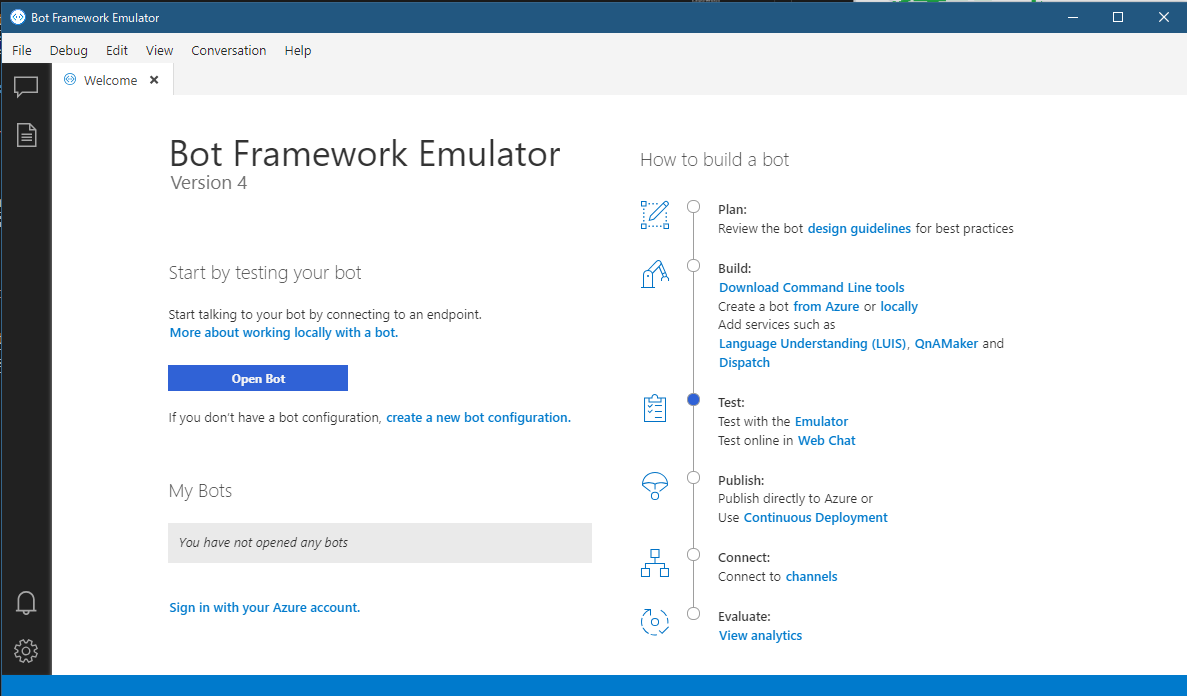Open the Bot Explorer chat icon in sidebar
Screen dimensions: 1187x696
coord(26,88)
